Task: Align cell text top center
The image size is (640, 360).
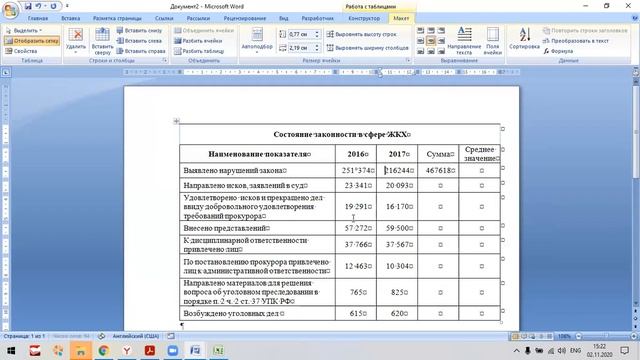Action: (x=431, y=31)
